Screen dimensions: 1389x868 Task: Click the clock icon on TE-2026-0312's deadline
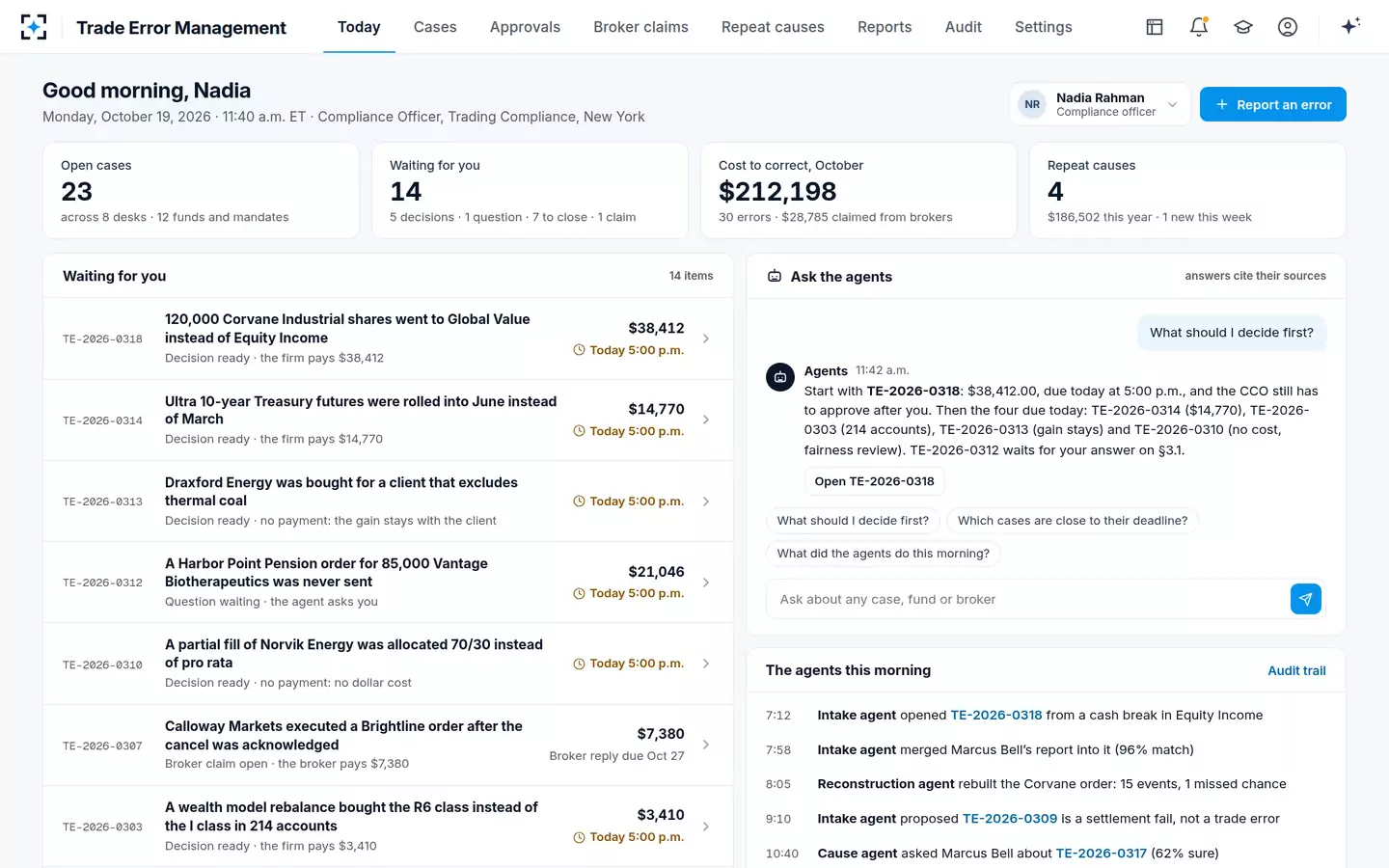click(579, 593)
